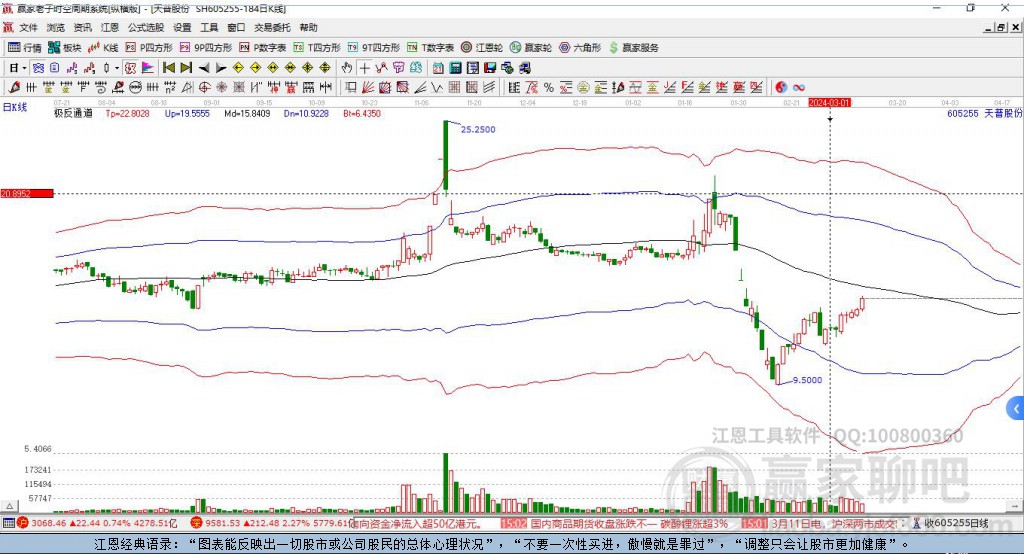Click the 极反通道 indicator name

click(x=73, y=113)
